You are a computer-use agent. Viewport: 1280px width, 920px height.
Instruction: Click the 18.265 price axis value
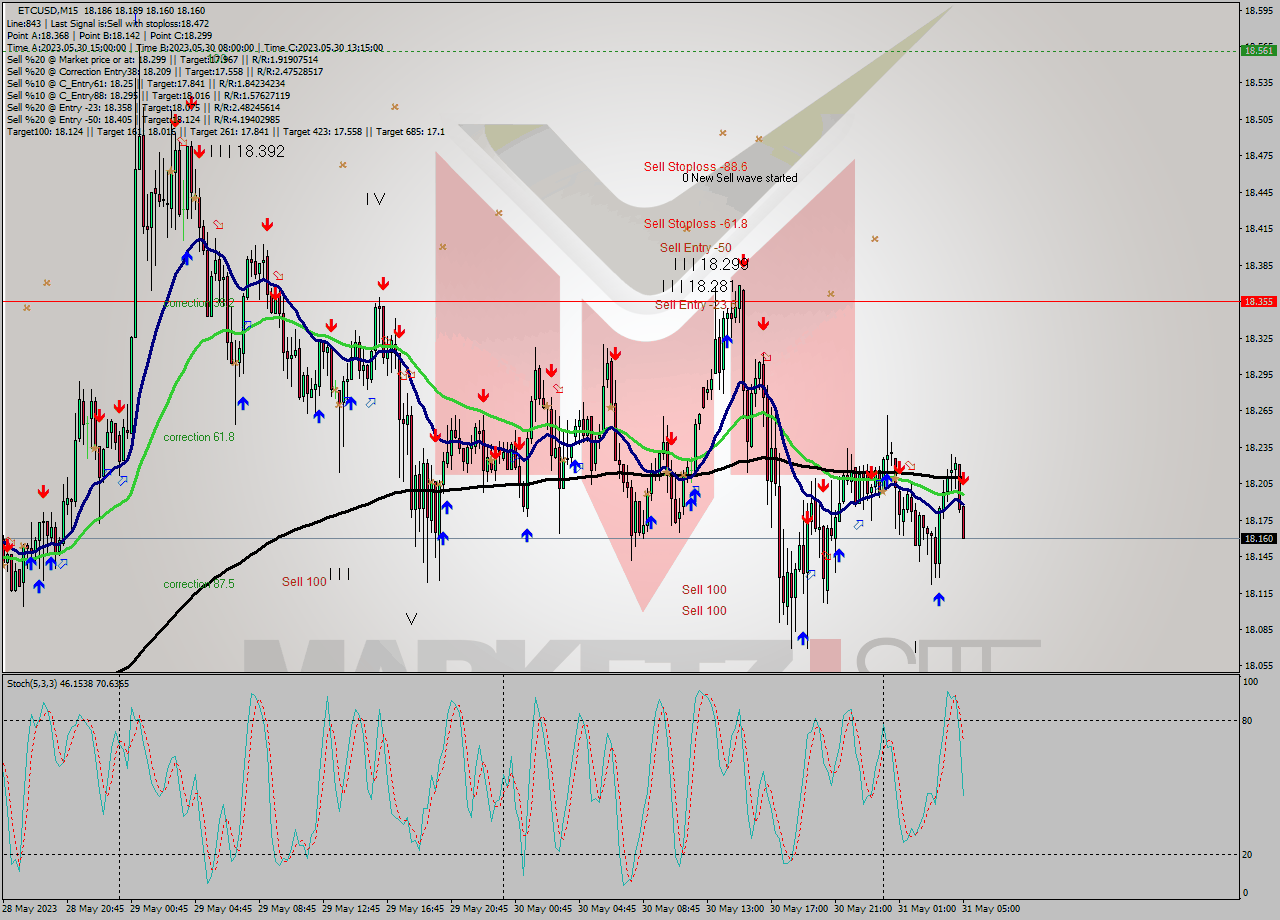(1258, 410)
